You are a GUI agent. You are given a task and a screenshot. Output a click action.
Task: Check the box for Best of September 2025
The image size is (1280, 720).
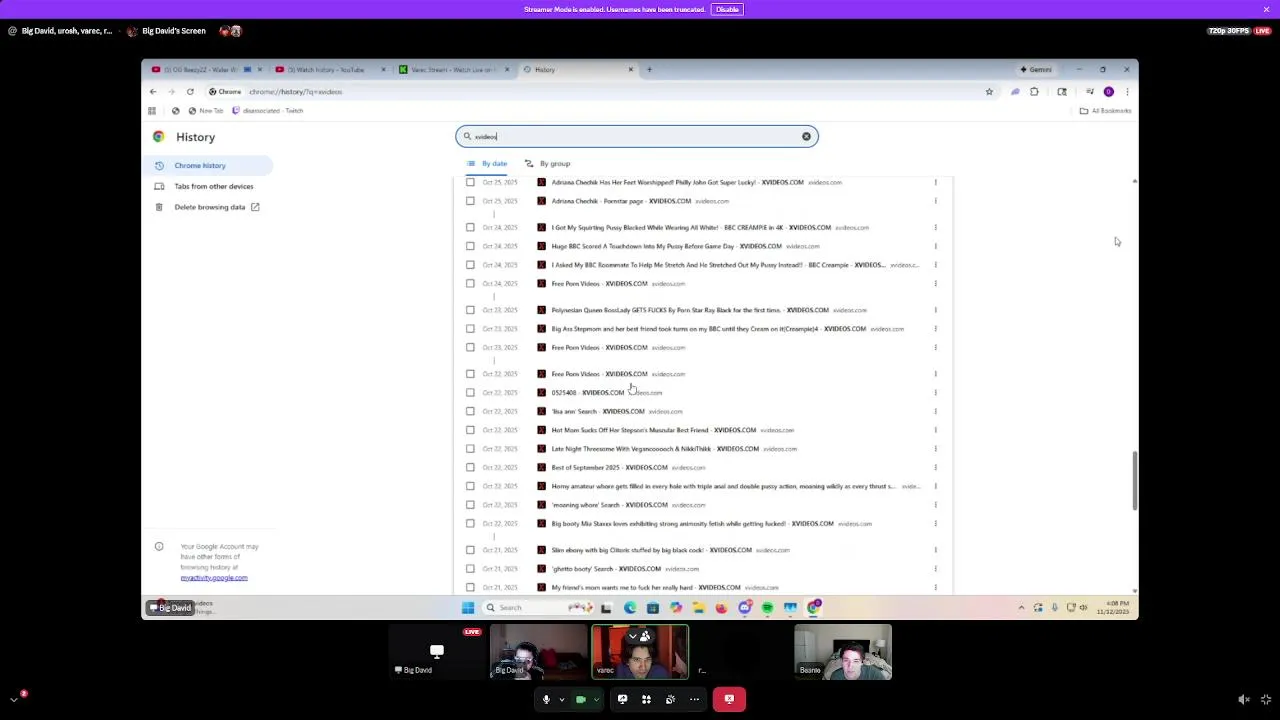click(x=470, y=467)
